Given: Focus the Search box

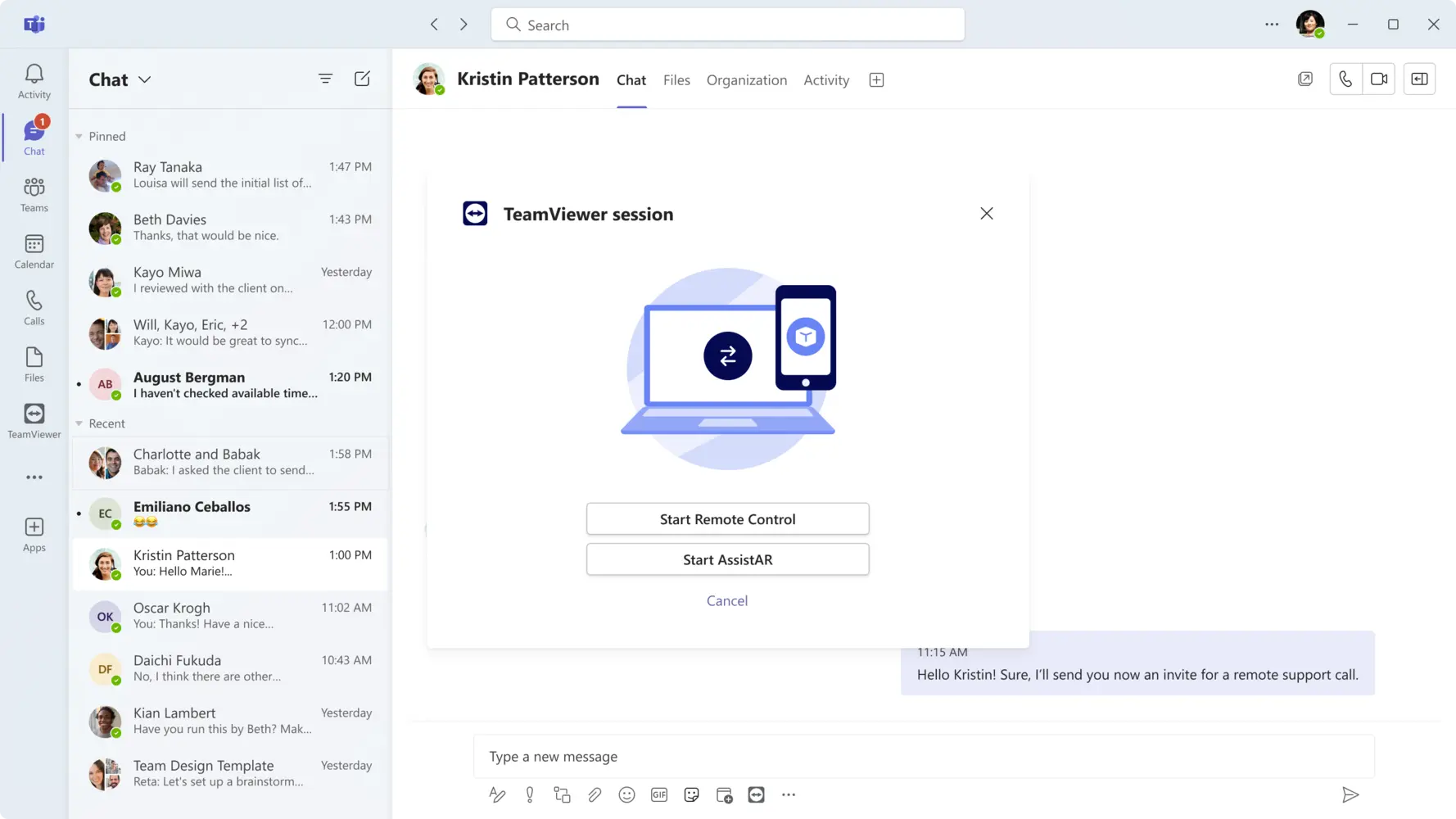Looking at the screenshot, I should (x=727, y=25).
